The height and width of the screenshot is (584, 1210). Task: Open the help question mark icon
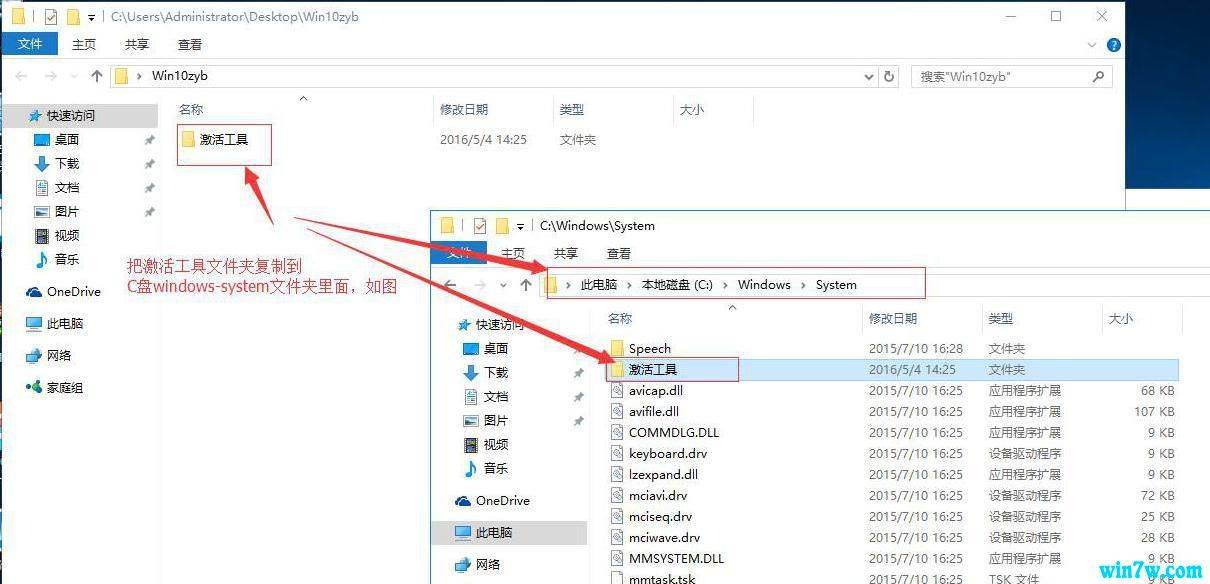coord(1114,45)
